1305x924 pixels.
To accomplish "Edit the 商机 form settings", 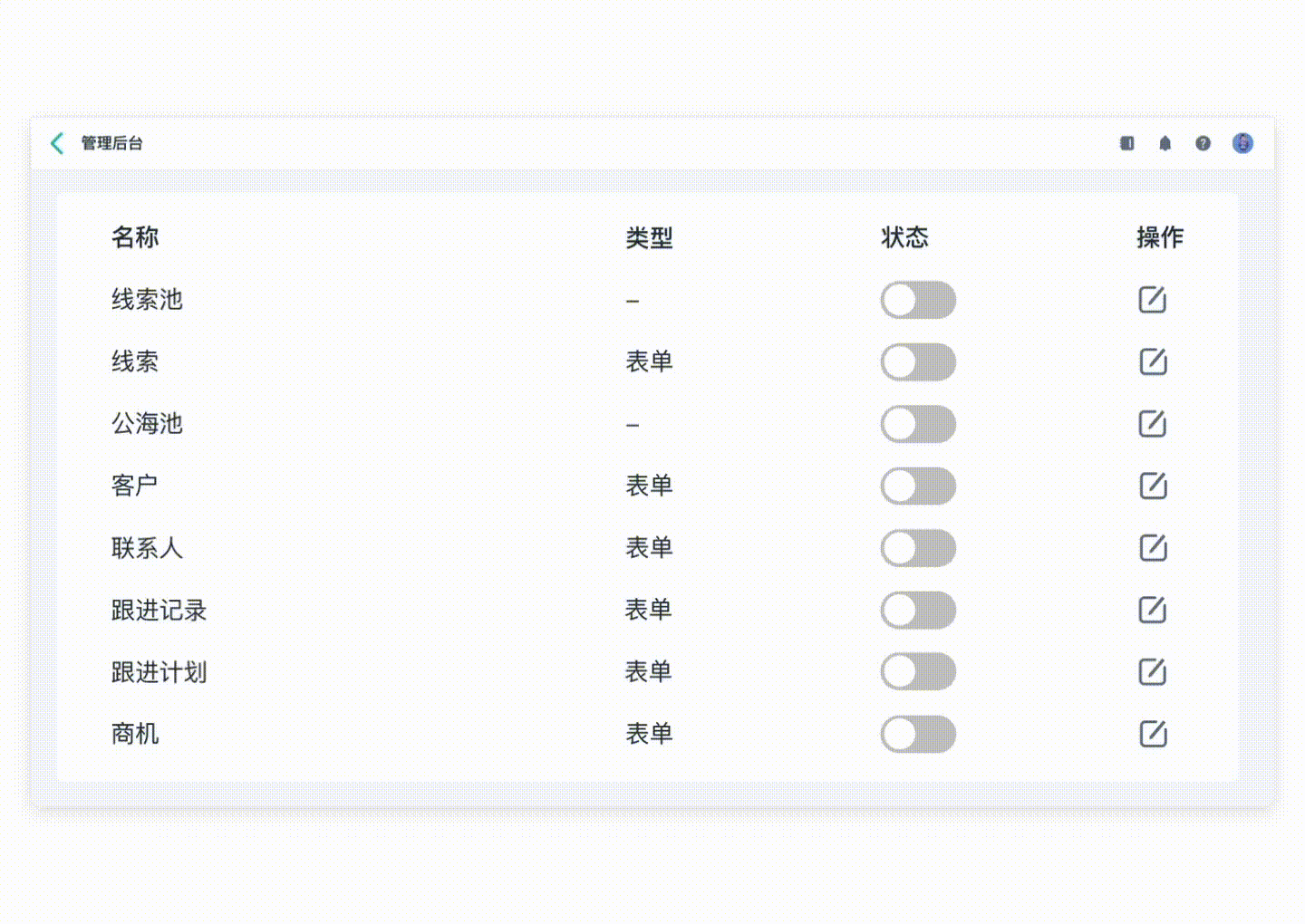I will coord(1151,734).
